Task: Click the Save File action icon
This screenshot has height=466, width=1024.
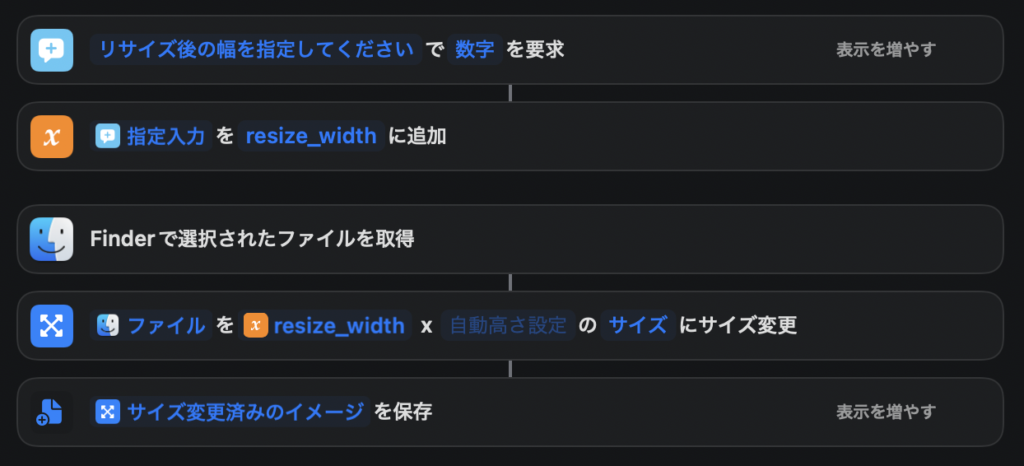Action: pyautogui.click(x=51, y=411)
